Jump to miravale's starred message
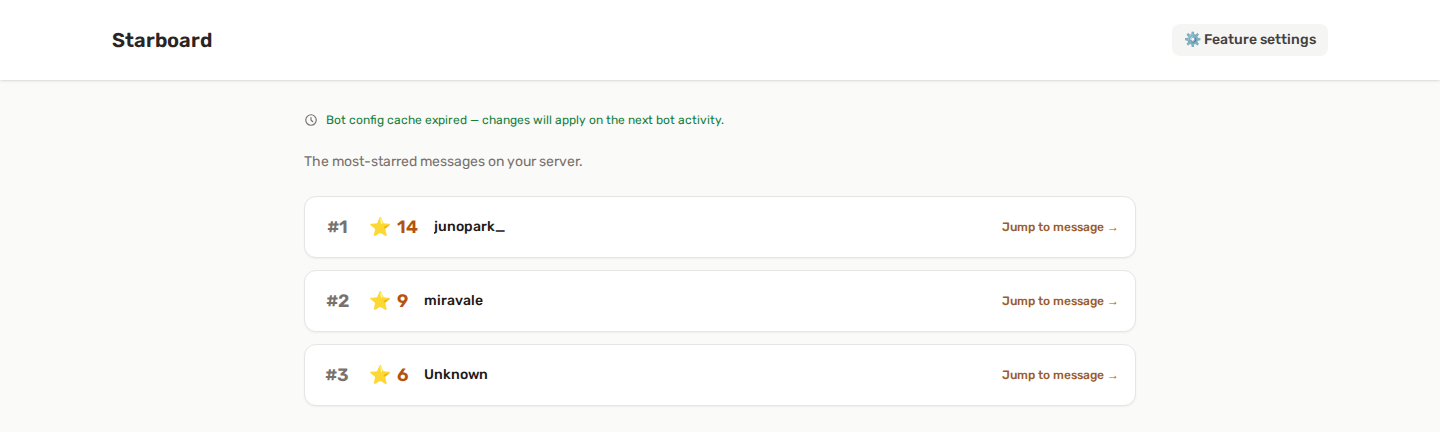This screenshot has width=1440, height=432. coord(1060,301)
